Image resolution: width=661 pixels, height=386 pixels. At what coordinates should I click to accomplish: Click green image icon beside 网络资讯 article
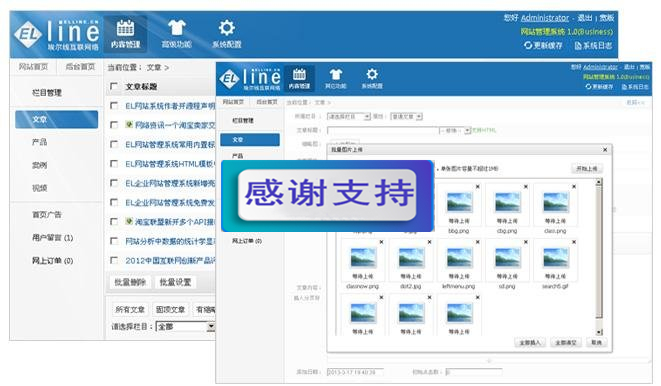pyautogui.click(x=129, y=124)
